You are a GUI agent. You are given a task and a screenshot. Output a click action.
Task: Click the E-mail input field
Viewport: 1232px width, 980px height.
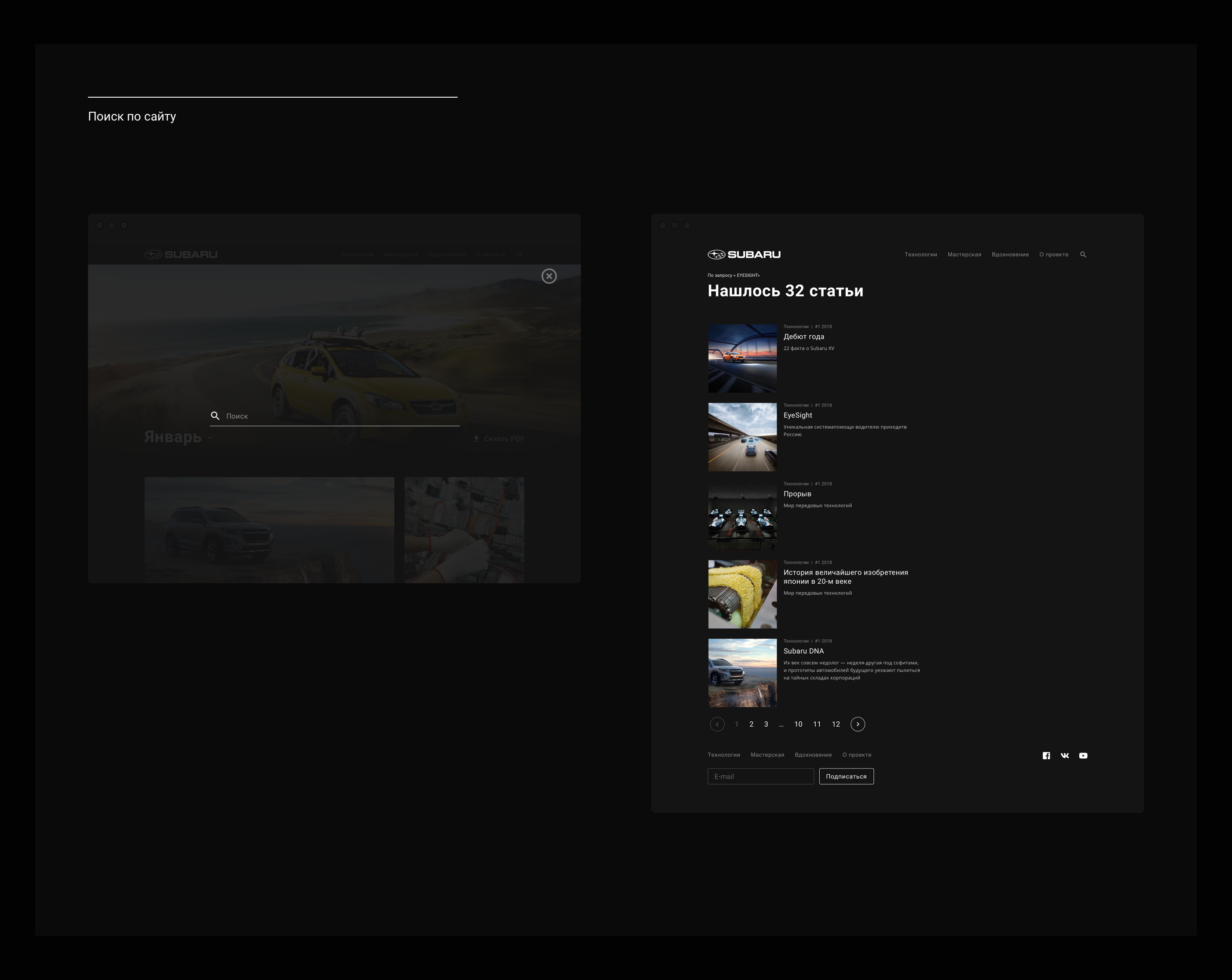pyautogui.click(x=761, y=777)
